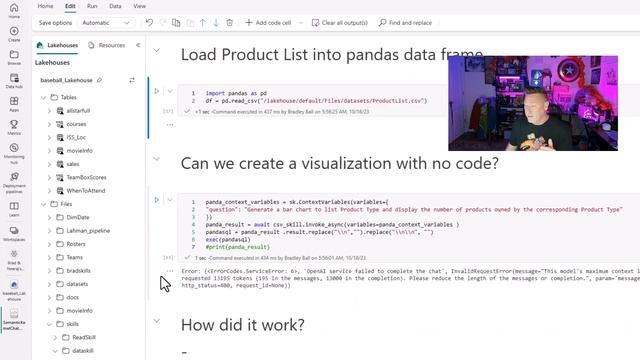
Task: Move cell up with arrow icon
Action: (203, 23)
